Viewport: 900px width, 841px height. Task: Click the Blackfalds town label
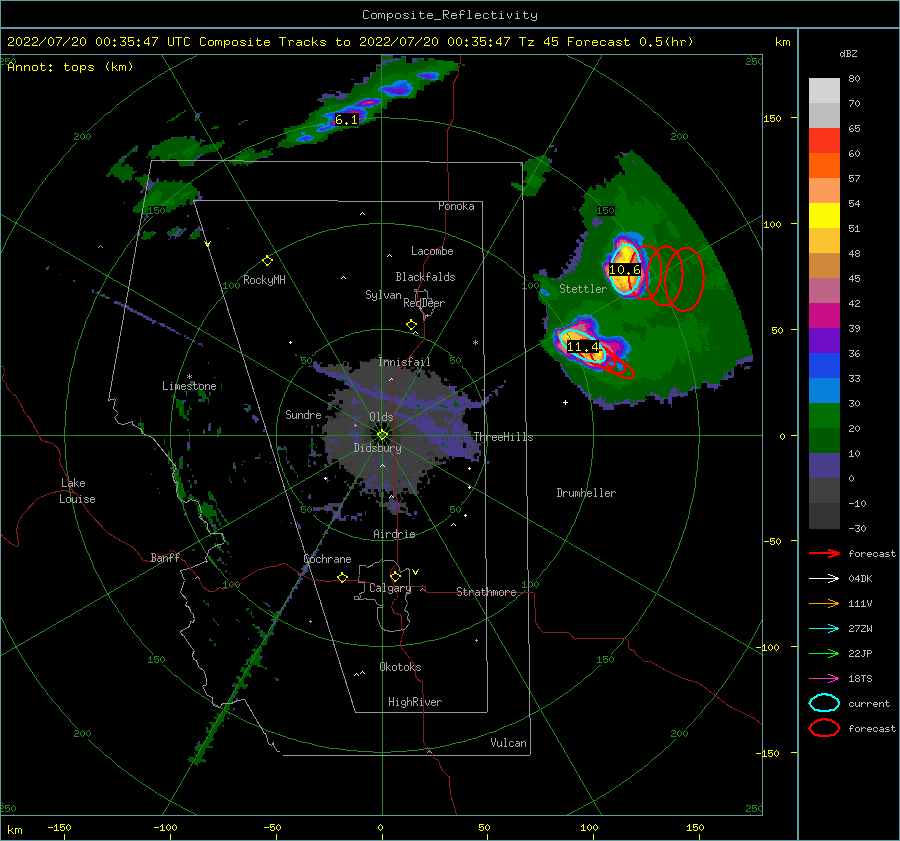click(425, 277)
